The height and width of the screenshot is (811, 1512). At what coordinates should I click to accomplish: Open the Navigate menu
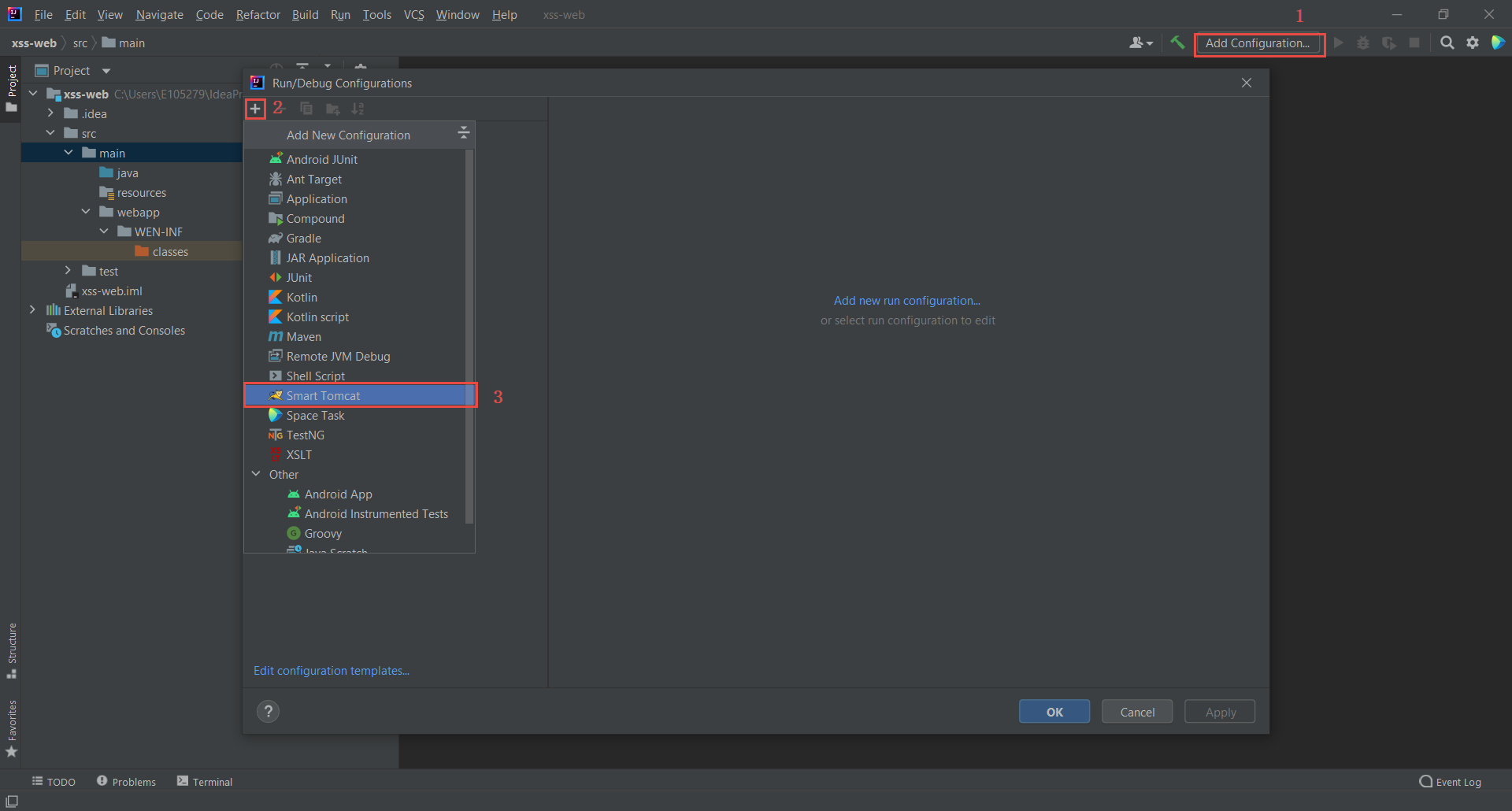tap(160, 15)
